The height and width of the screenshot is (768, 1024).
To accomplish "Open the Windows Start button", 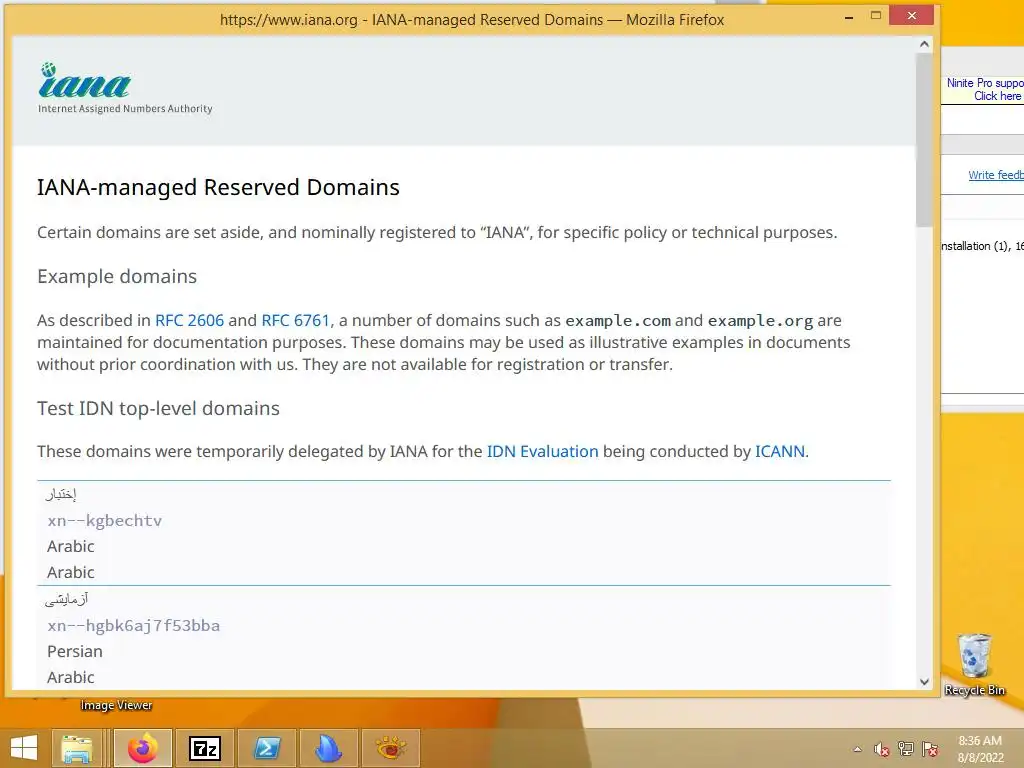I will point(24,748).
